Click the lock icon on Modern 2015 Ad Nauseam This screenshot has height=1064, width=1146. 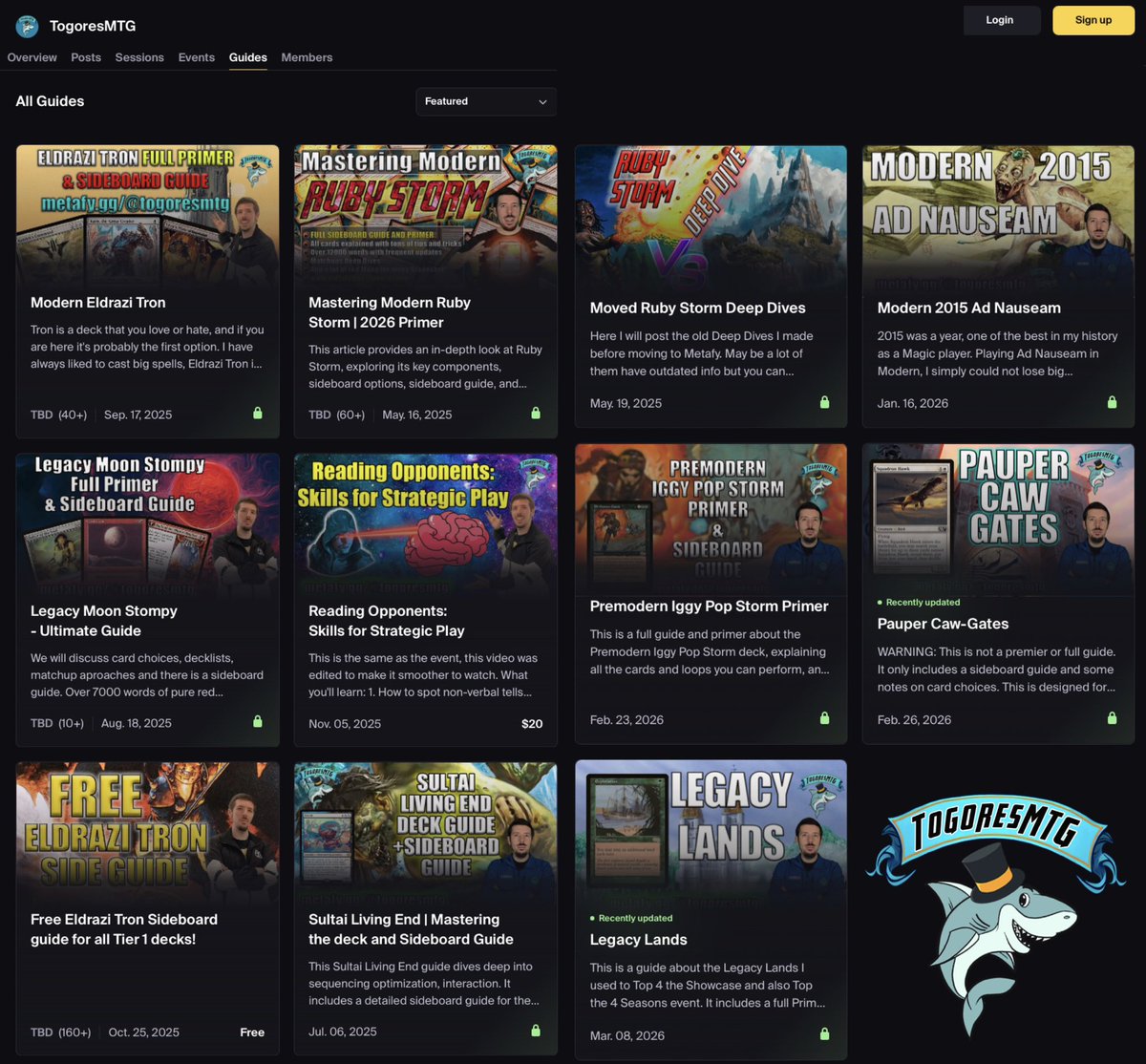[x=1113, y=402]
